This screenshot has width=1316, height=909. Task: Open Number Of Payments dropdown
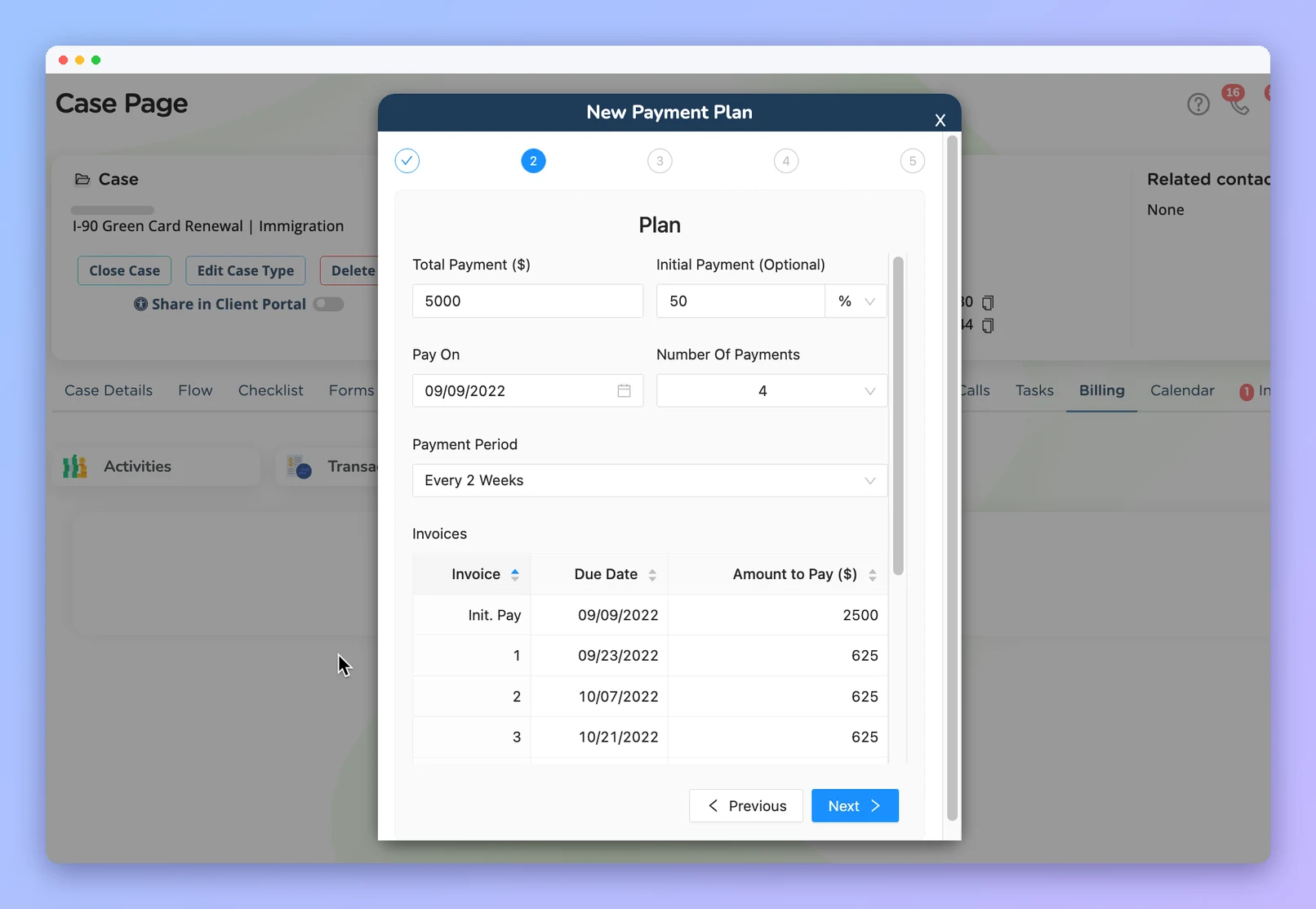771,391
